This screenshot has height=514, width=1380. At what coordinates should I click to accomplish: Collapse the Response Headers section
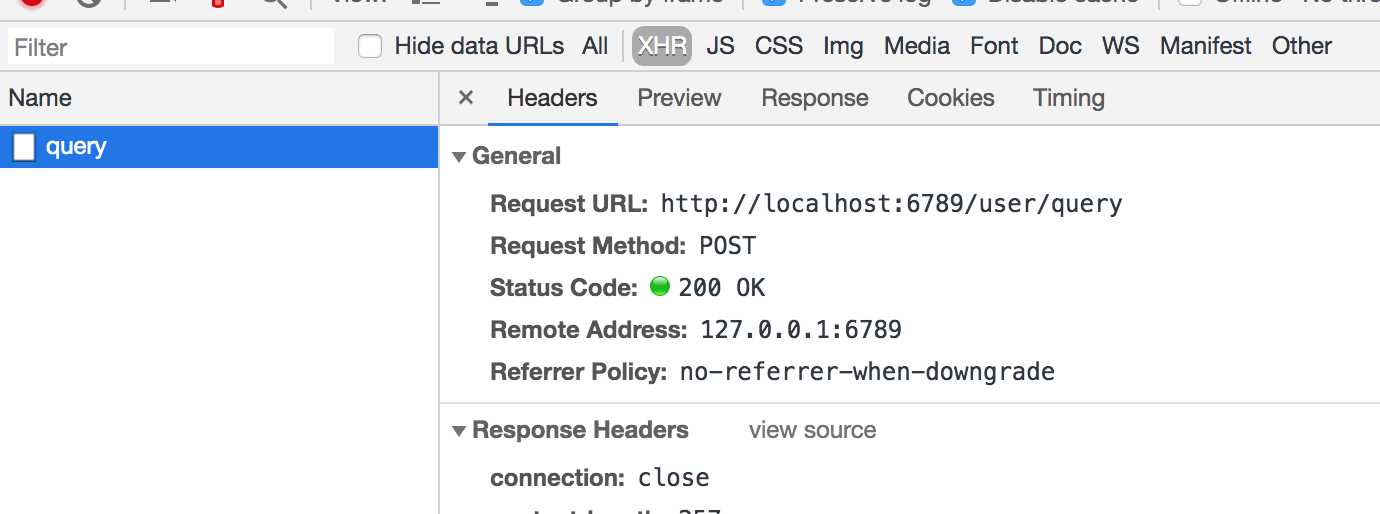click(459, 431)
